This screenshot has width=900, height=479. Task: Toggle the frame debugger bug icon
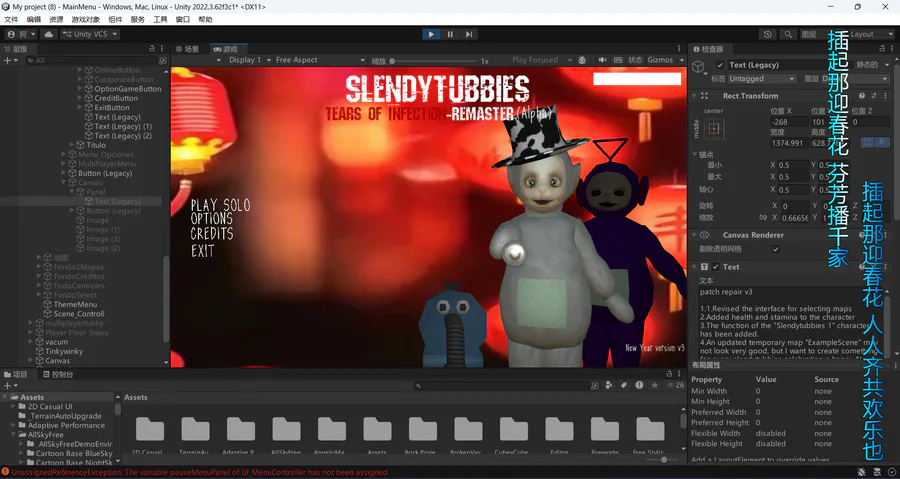(x=583, y=60)
